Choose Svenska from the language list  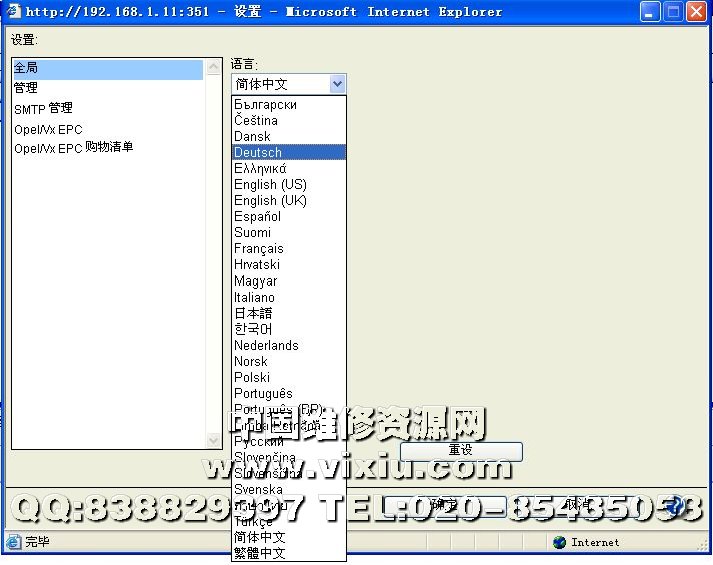[x=289, y=490]
